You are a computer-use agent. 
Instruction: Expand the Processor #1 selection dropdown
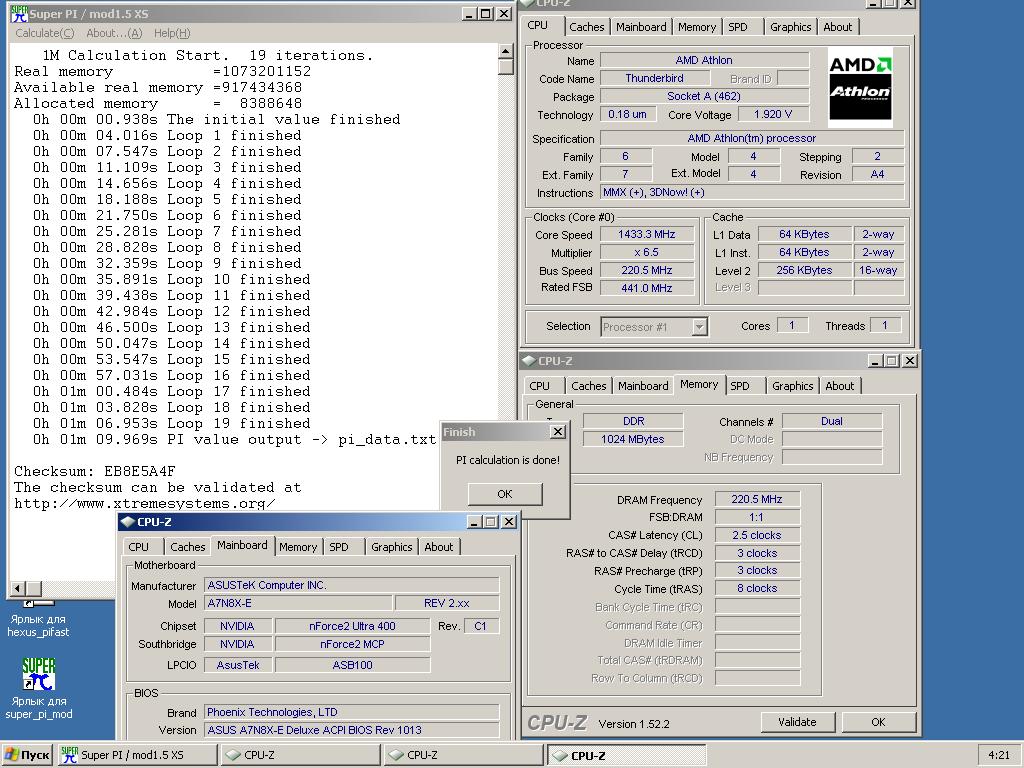[699, 327]
